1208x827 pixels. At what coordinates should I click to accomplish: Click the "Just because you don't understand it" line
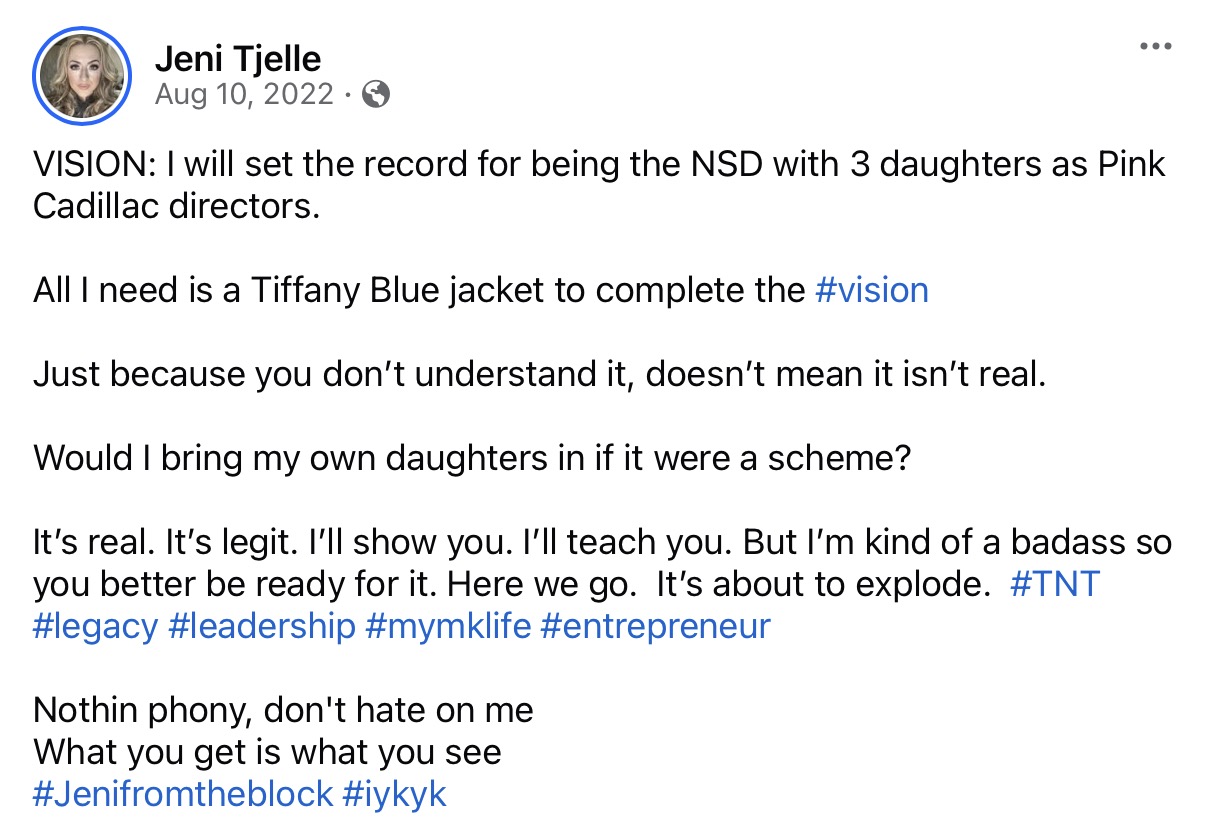[538, 374]
